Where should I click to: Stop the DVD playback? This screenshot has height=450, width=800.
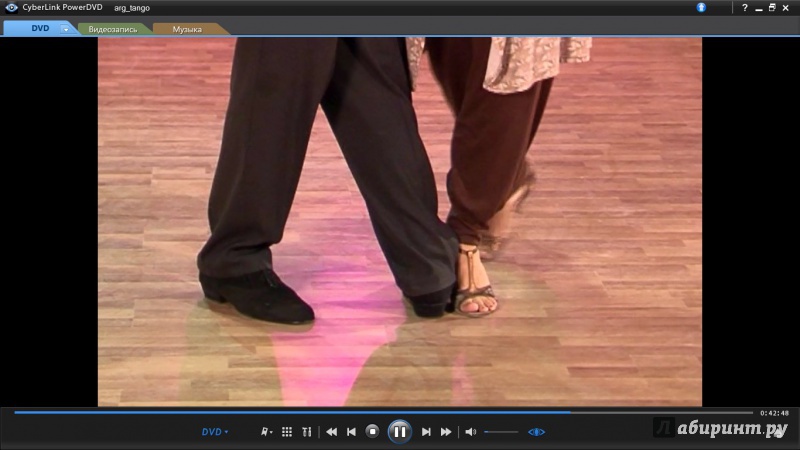[x=372, y=432]
